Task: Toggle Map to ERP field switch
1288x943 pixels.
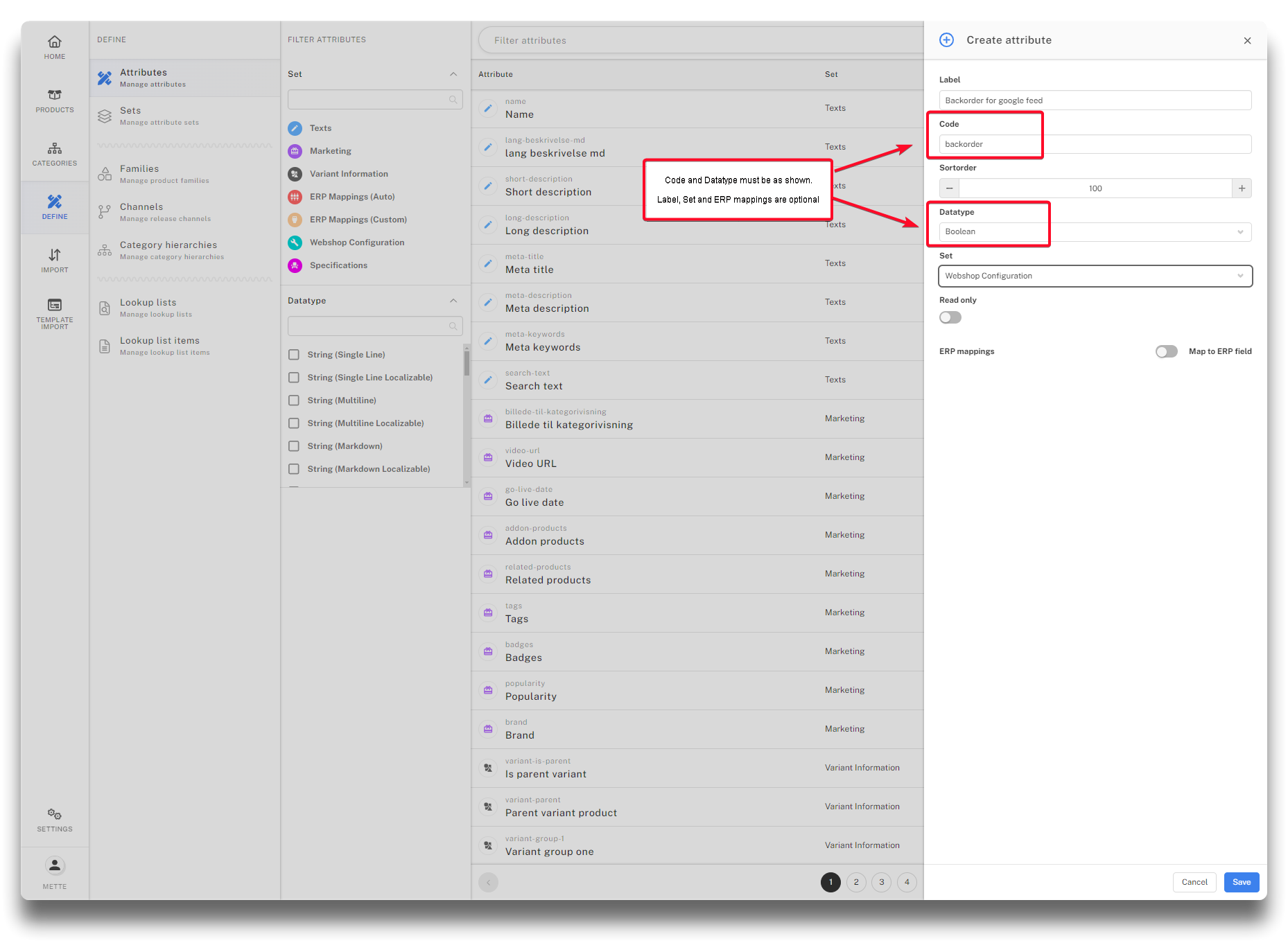Action: pos(1166,351)
